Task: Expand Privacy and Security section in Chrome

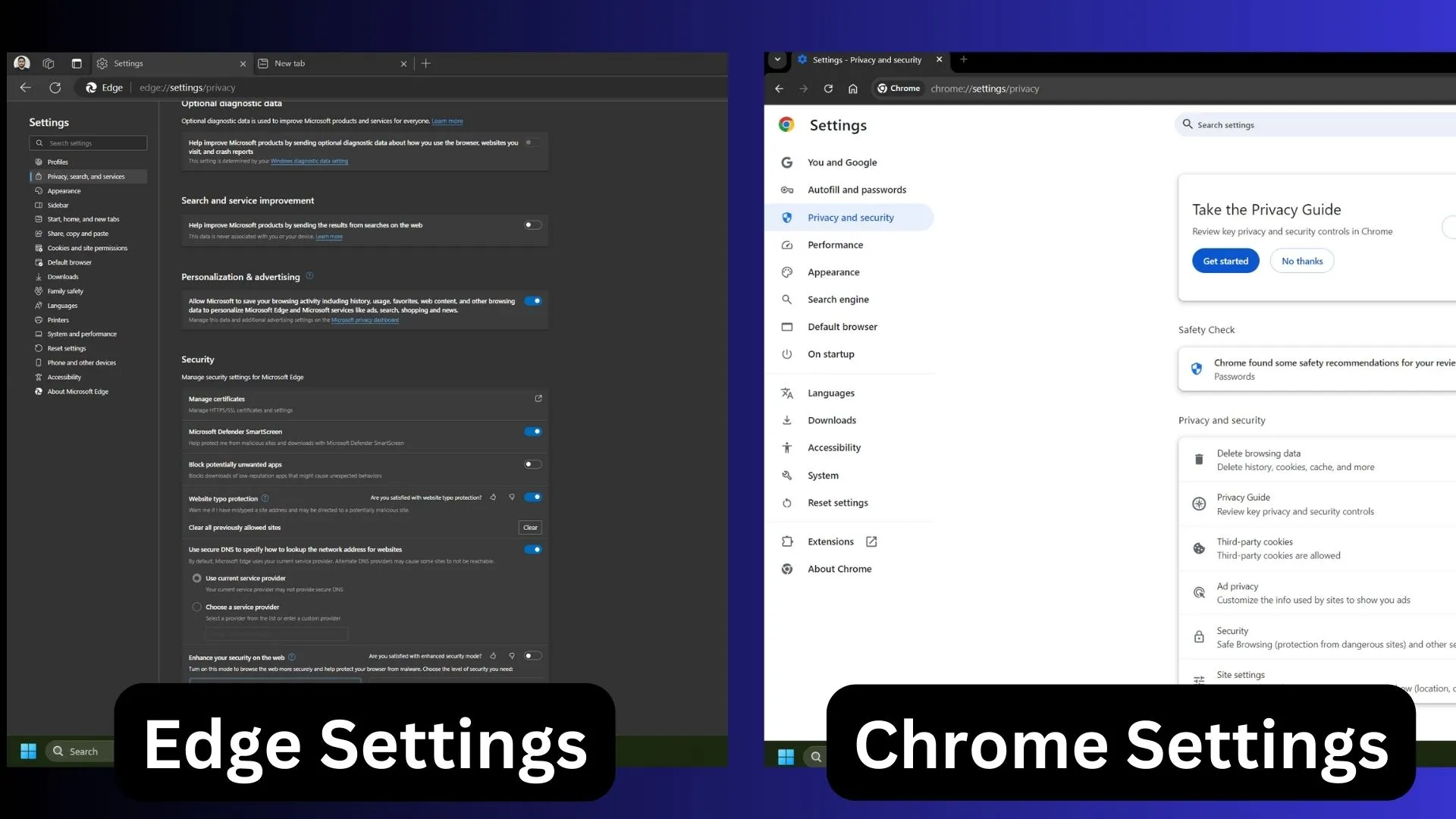Action: coord(850,217)
